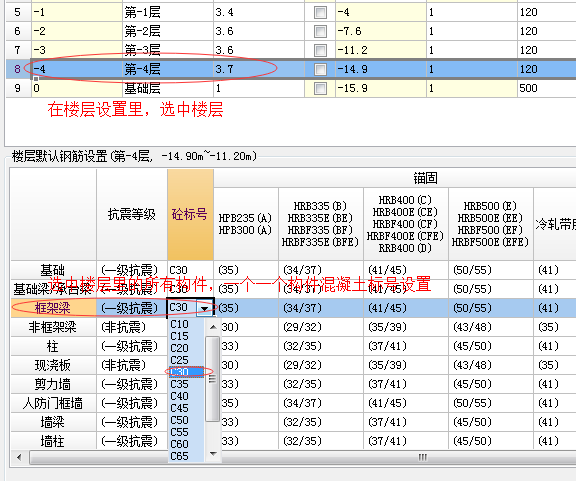
Task: Toggle checkbox in the 第-1层 row
Action: [320, 12]
